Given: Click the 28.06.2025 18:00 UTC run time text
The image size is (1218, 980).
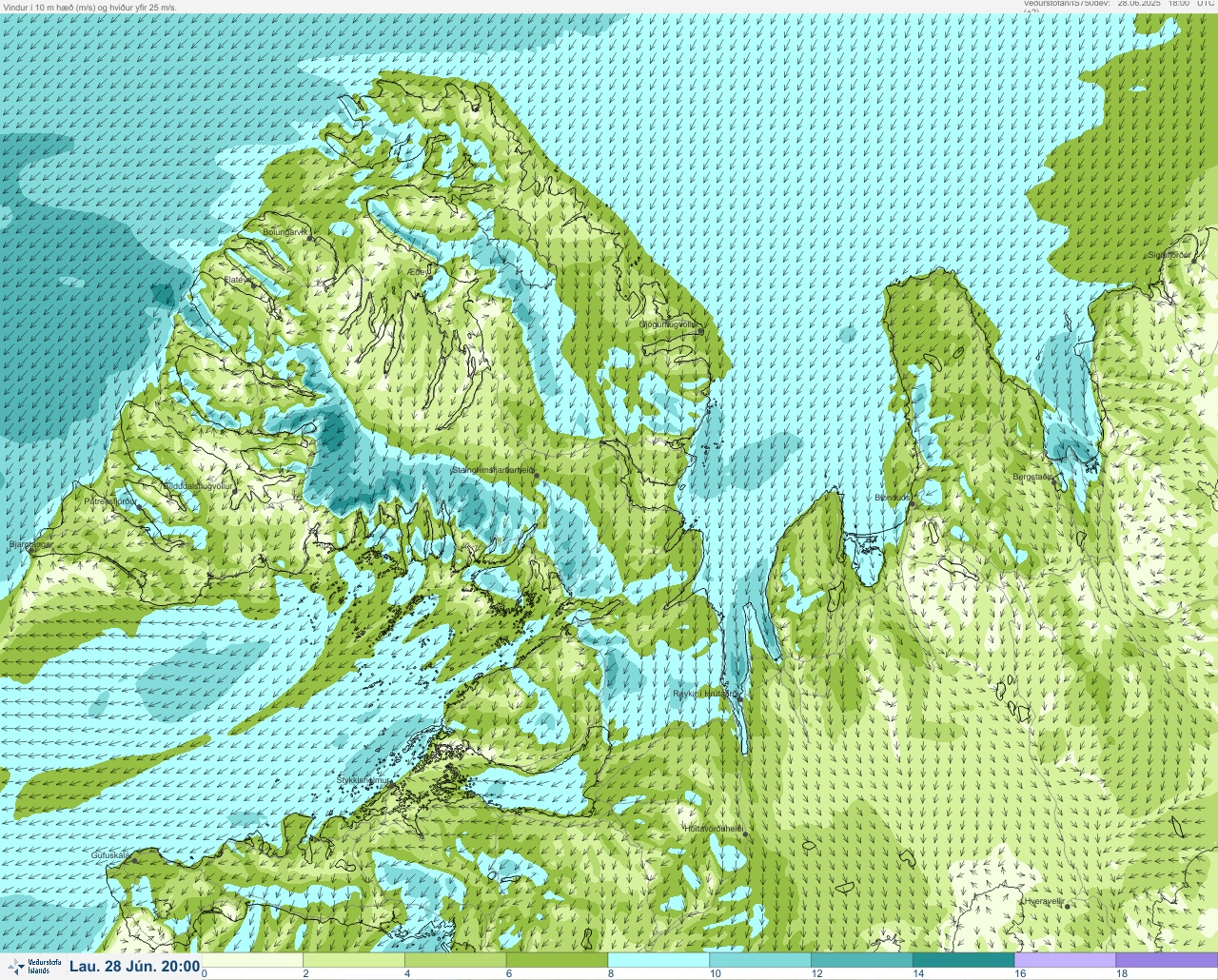Looking at the screenshot, I should point(1166,4).
